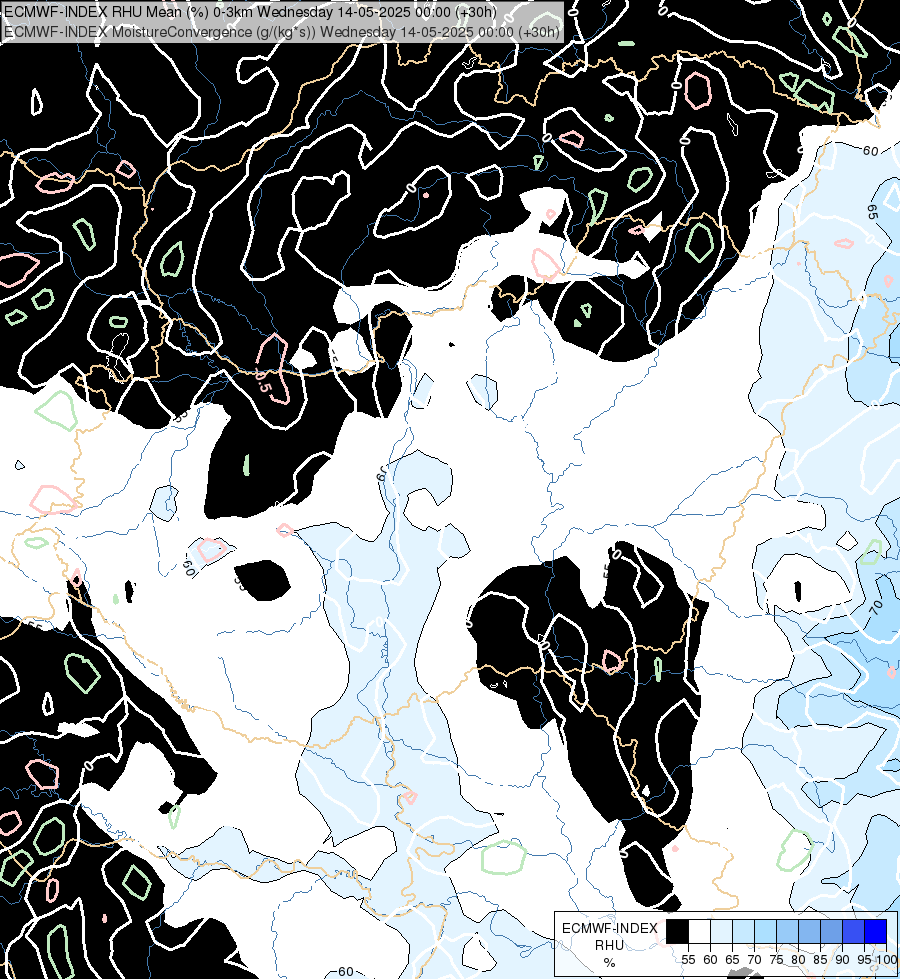This screenshot has height=979, width=900.
Task: Click the 85–90% legend color box
Action: tap(831, 931)
